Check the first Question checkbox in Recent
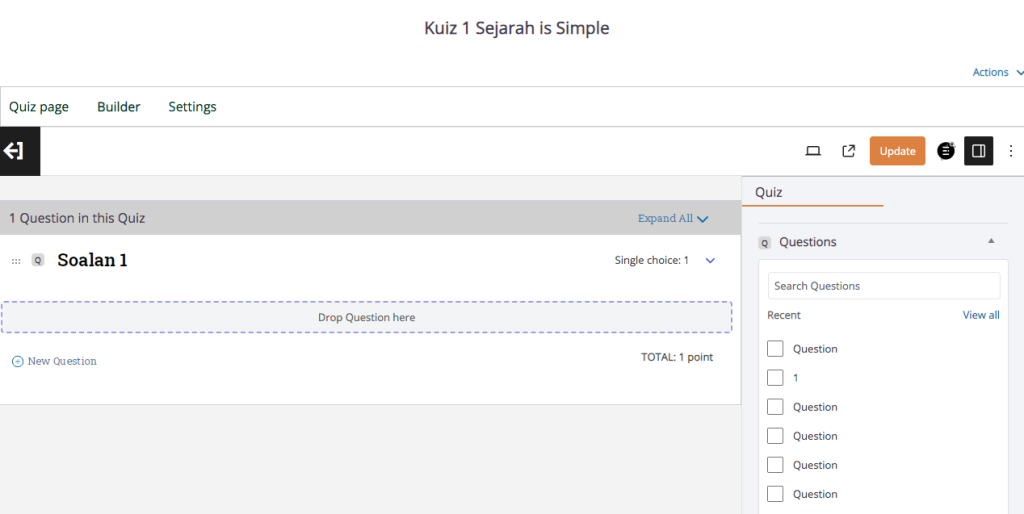The width and height of the screenshot is (1024, 514). click(x=775, y=349)
